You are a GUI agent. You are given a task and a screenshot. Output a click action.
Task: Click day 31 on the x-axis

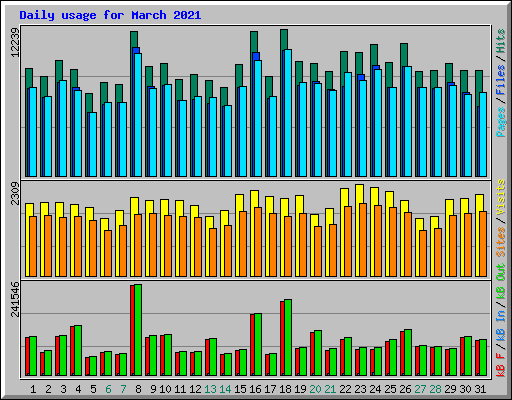point(480,389)
